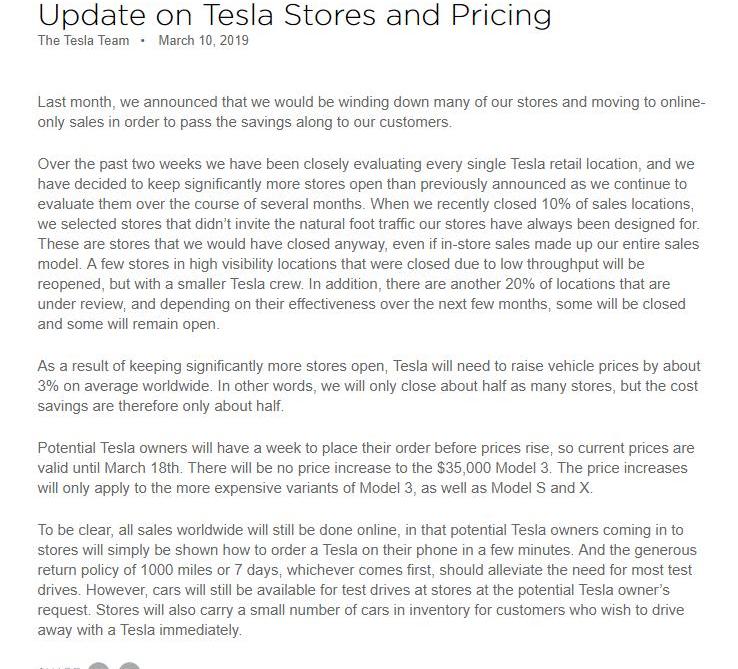Click the second round share icon at bottom
Image resolution: width=738 pixels, height=669 pixels.
pyautogui.click(x=130, y=664)
